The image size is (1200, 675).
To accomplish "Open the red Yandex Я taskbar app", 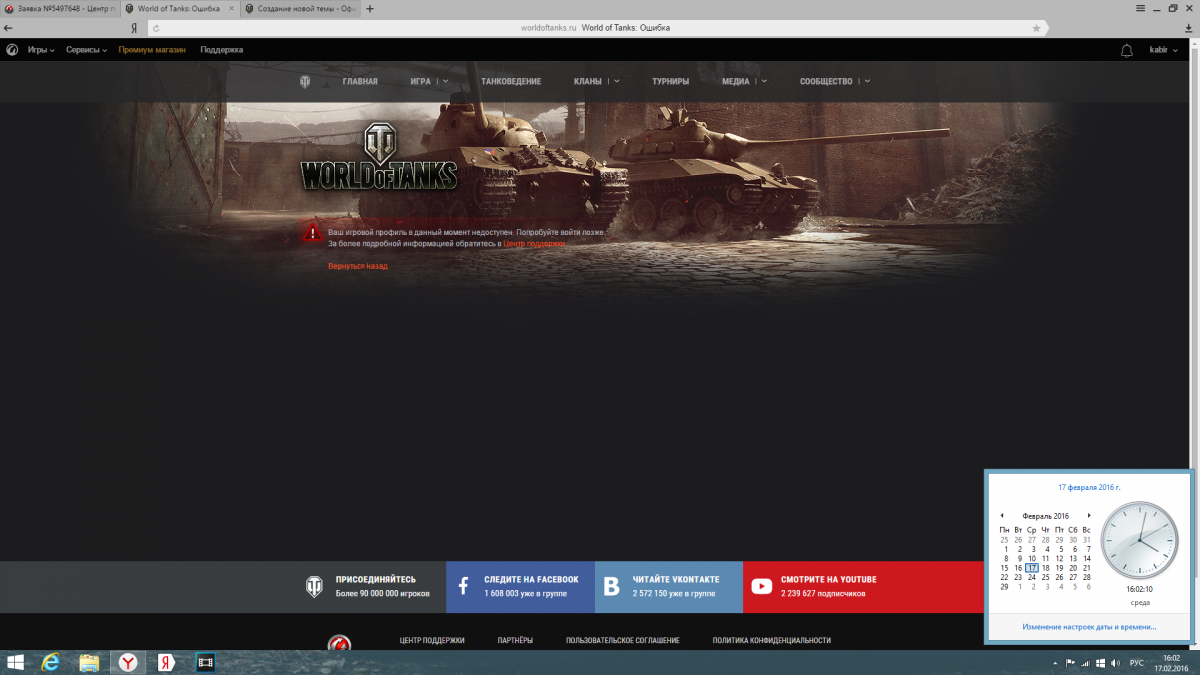I will coord(166,662).
